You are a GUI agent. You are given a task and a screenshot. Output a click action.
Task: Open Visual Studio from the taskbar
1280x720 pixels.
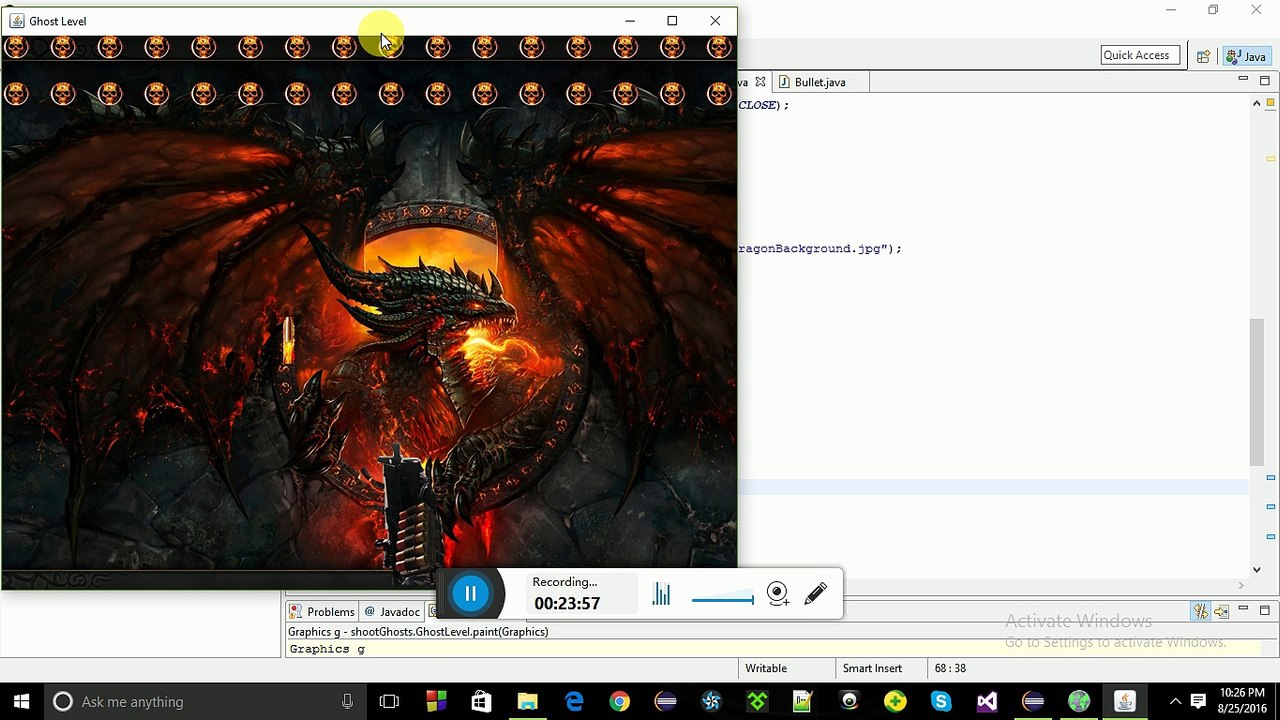987,702
